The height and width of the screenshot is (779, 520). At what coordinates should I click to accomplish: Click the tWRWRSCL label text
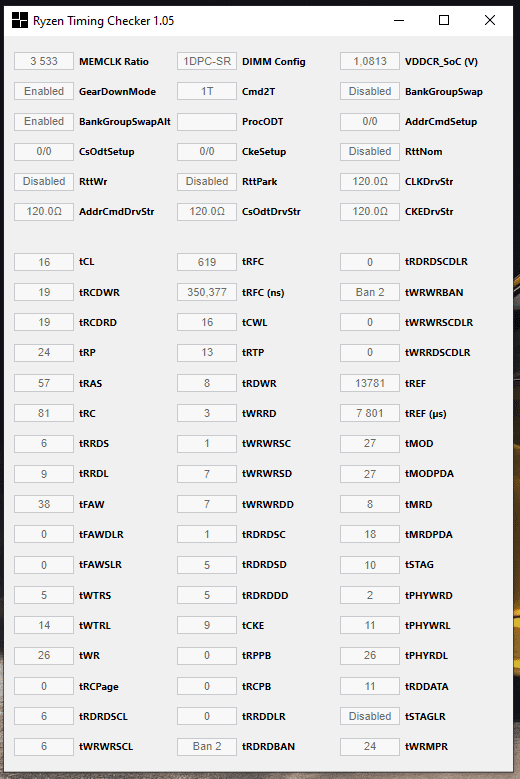point(106,746)
